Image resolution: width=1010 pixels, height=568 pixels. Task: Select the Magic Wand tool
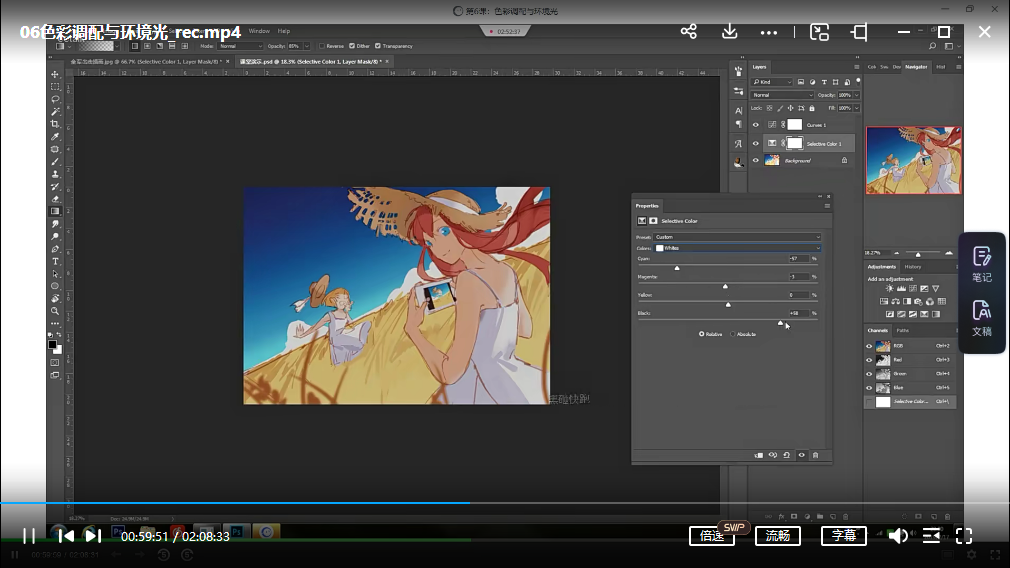click(x=55, y=111)
